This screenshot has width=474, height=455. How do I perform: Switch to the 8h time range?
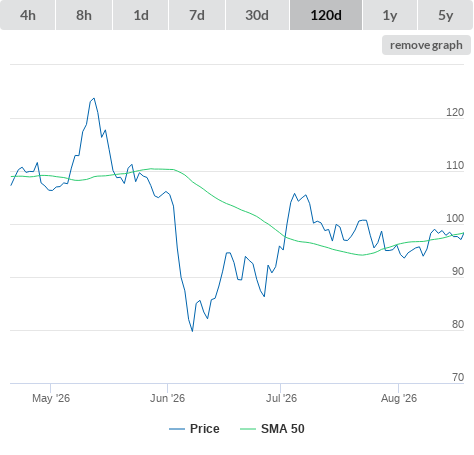pyautogui.click(x=84, y=15)
